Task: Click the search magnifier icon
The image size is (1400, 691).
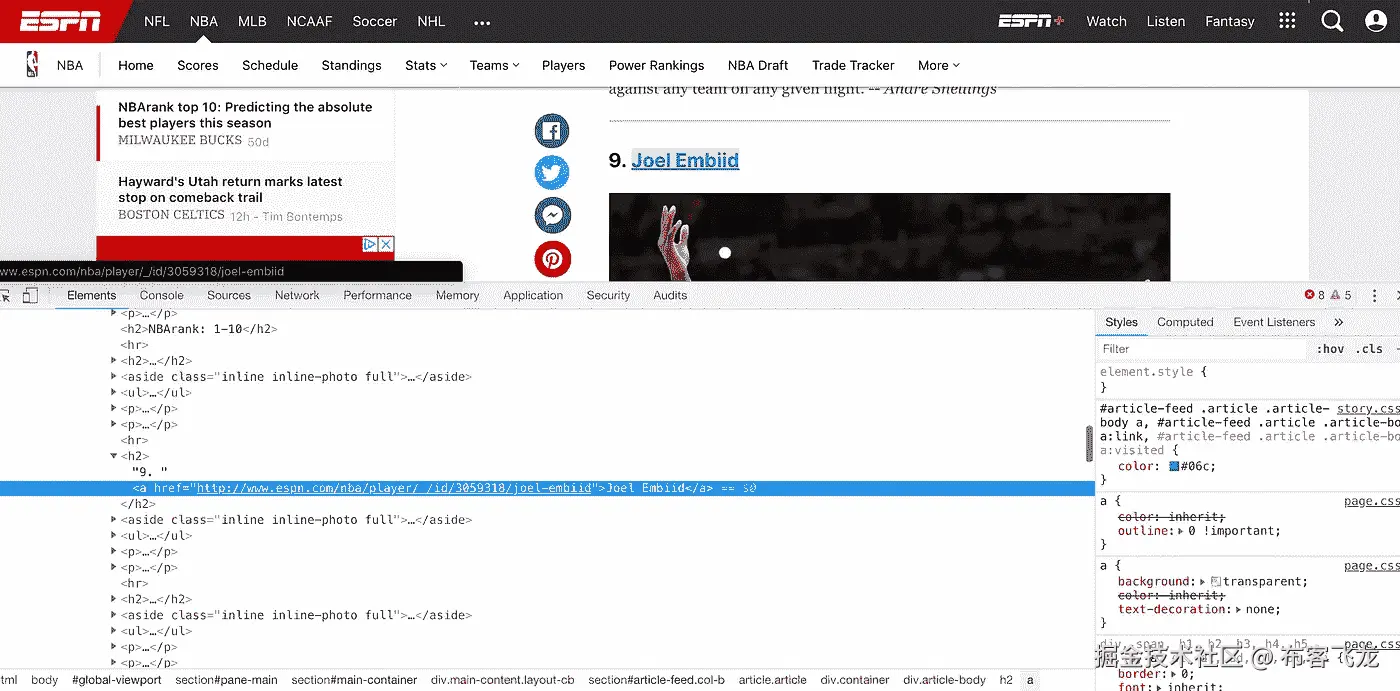Action: (x=1332, y=21)
